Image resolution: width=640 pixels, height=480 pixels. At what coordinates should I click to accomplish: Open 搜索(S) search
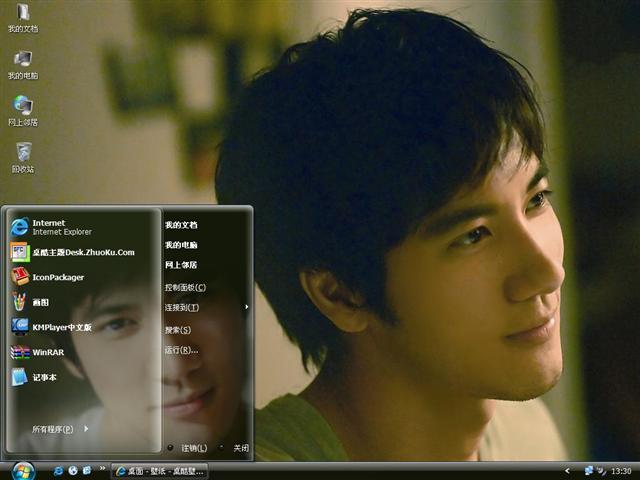[x=178, y=330]
